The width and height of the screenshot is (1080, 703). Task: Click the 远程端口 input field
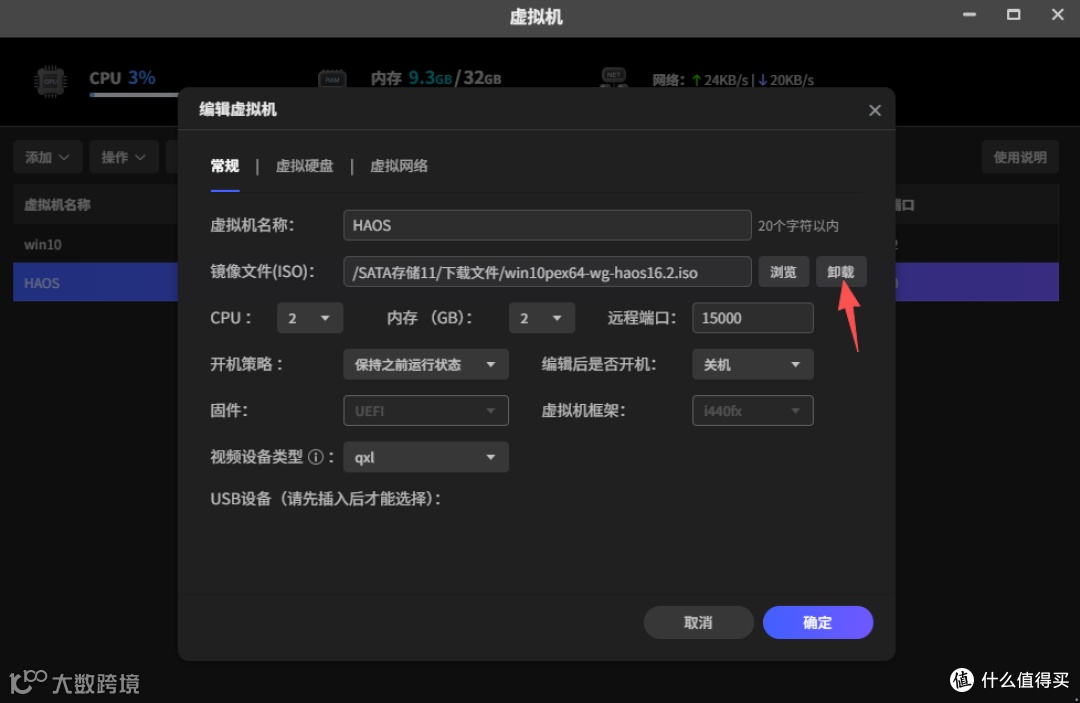[752, 317]
